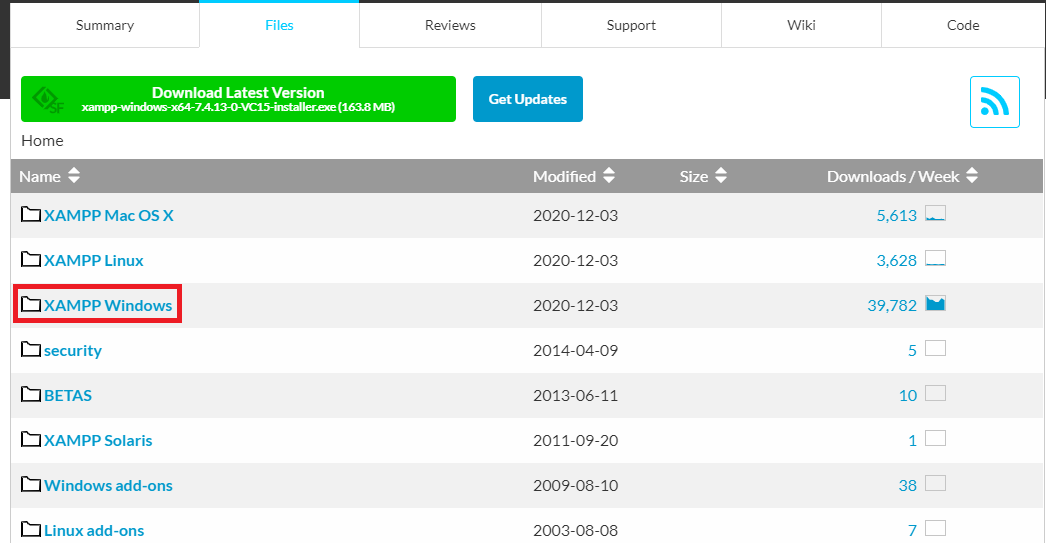Open the XAMPP Windows folder link
Viewport: 1046px width, 543px height.
[108, 306]
